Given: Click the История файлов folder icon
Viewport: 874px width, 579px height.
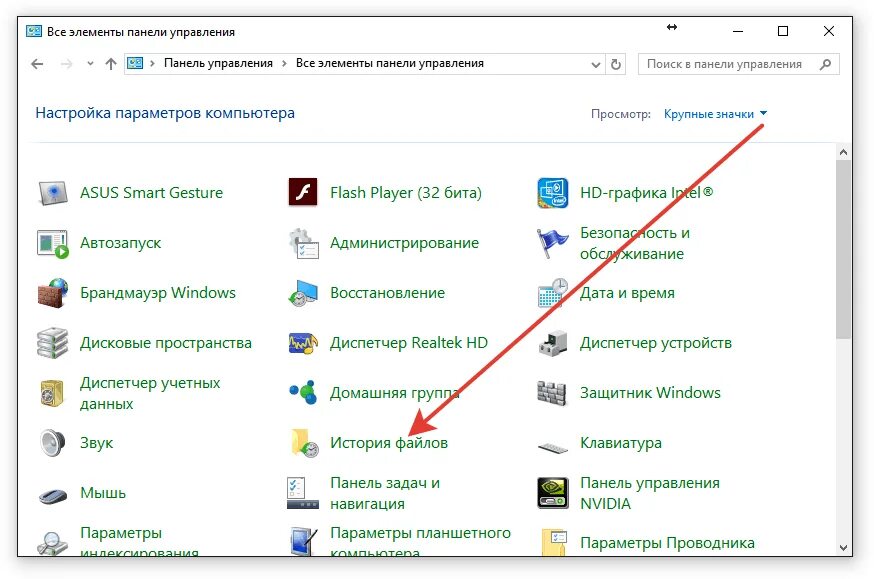Looking at the screenshot, I should (304, 443).
